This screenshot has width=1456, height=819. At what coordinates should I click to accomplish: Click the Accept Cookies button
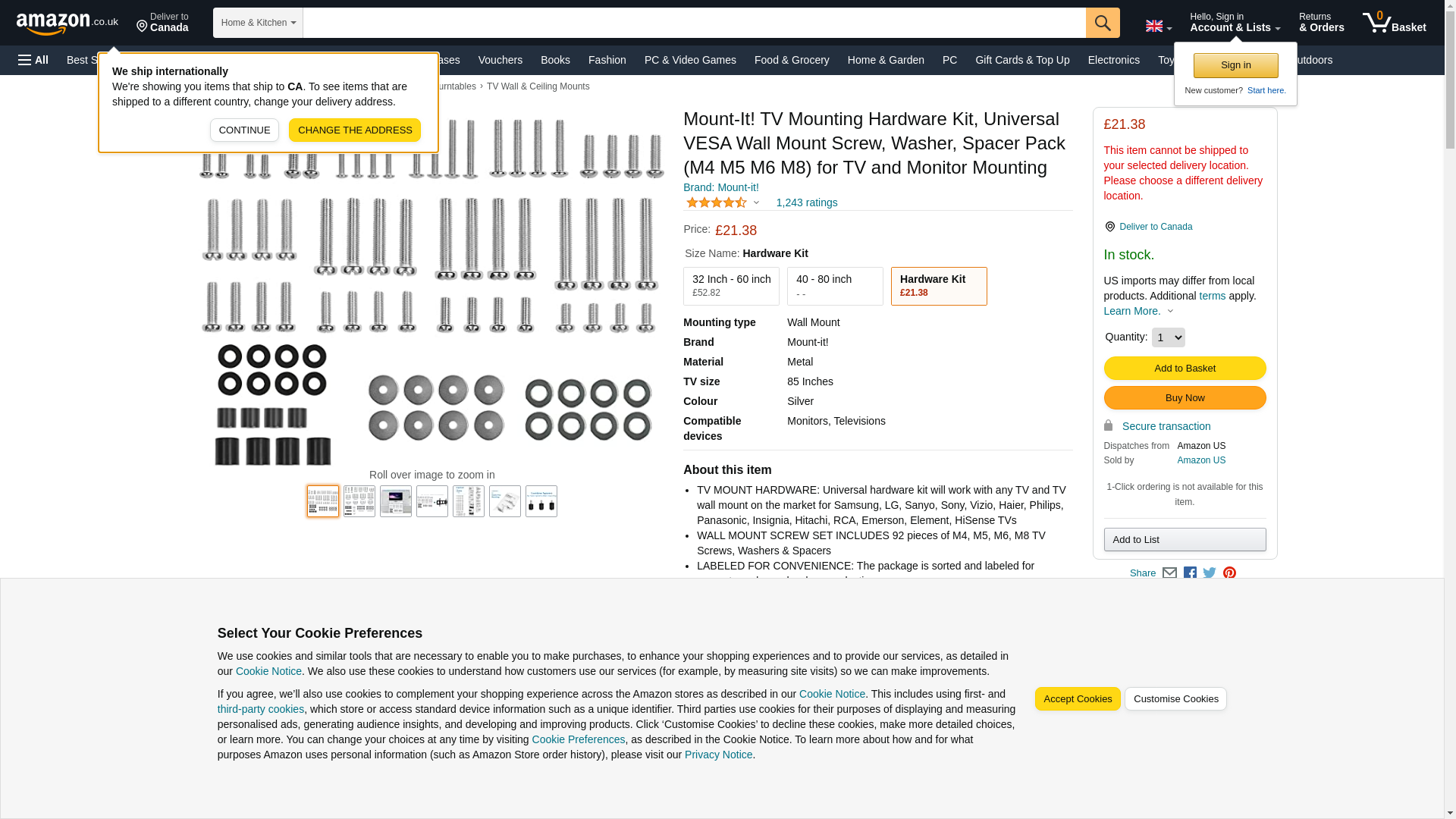[x=1077, y=699]
